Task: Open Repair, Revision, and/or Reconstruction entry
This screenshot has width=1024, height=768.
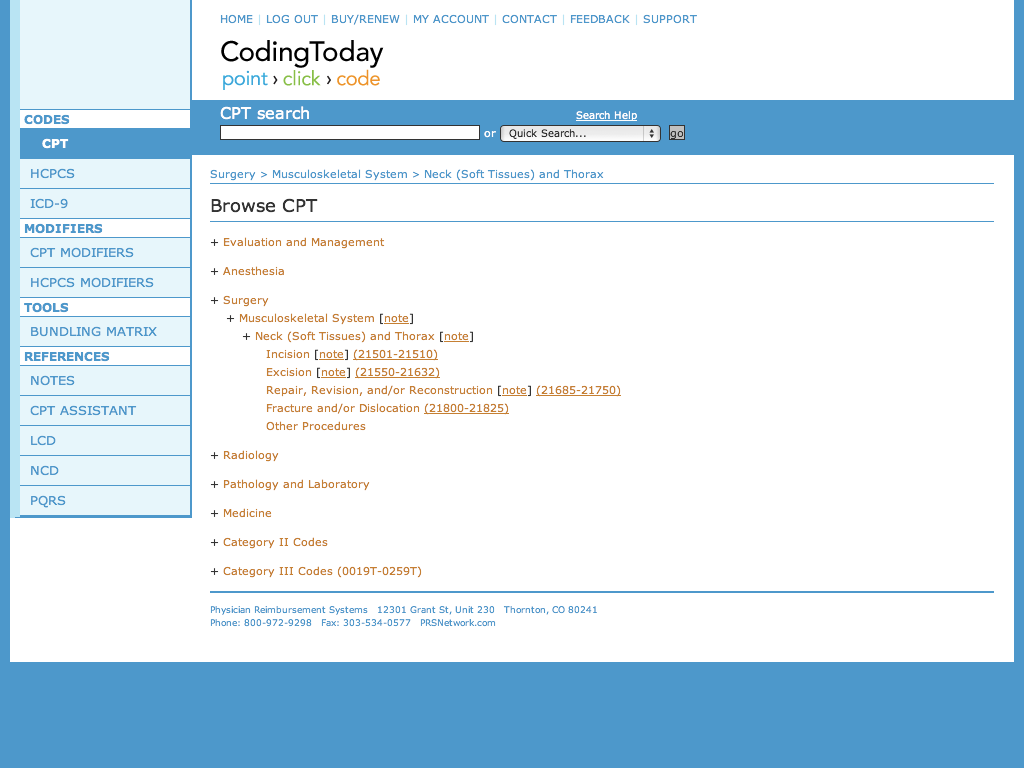Action: [379, 391]
